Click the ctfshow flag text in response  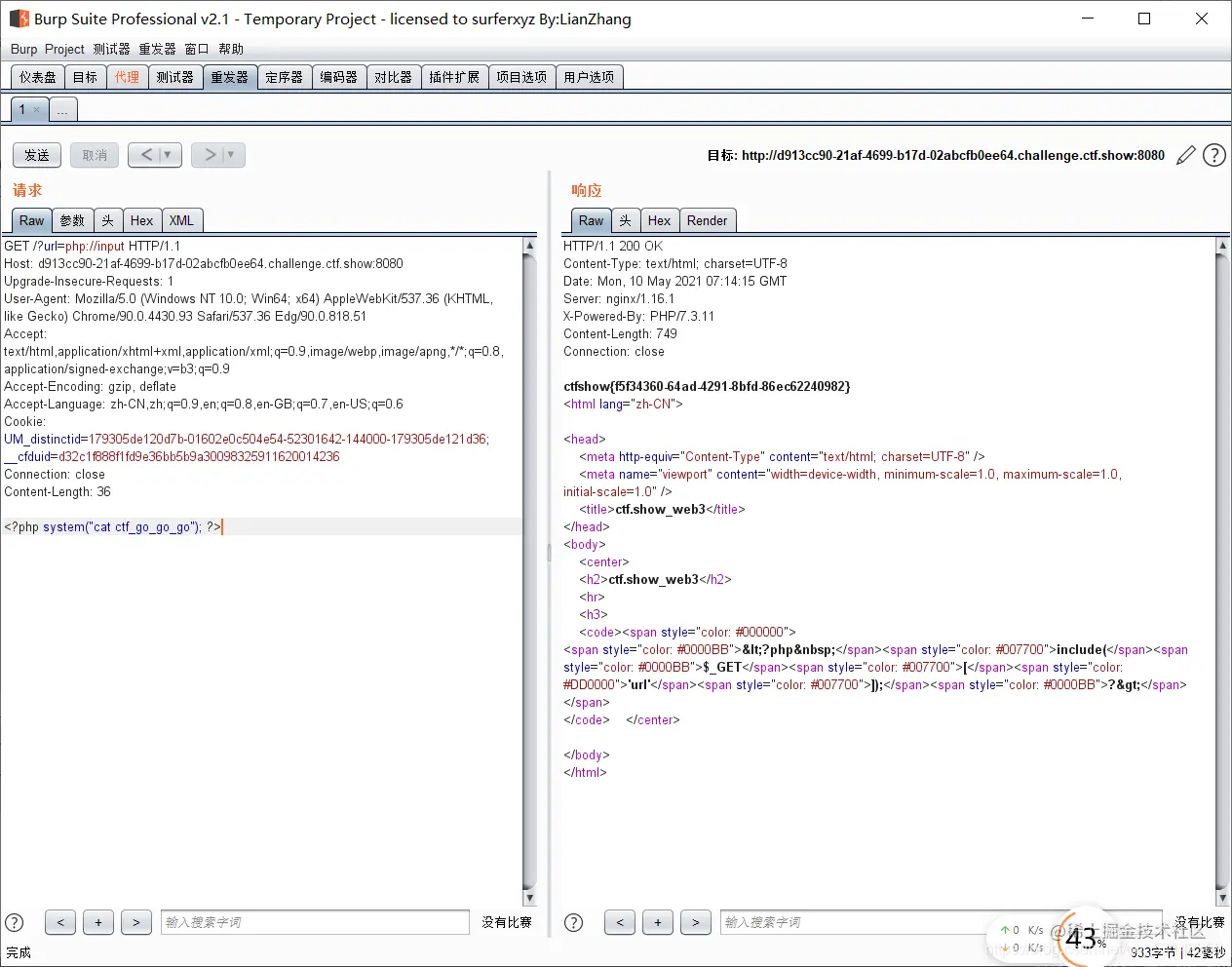coord(707,387)
